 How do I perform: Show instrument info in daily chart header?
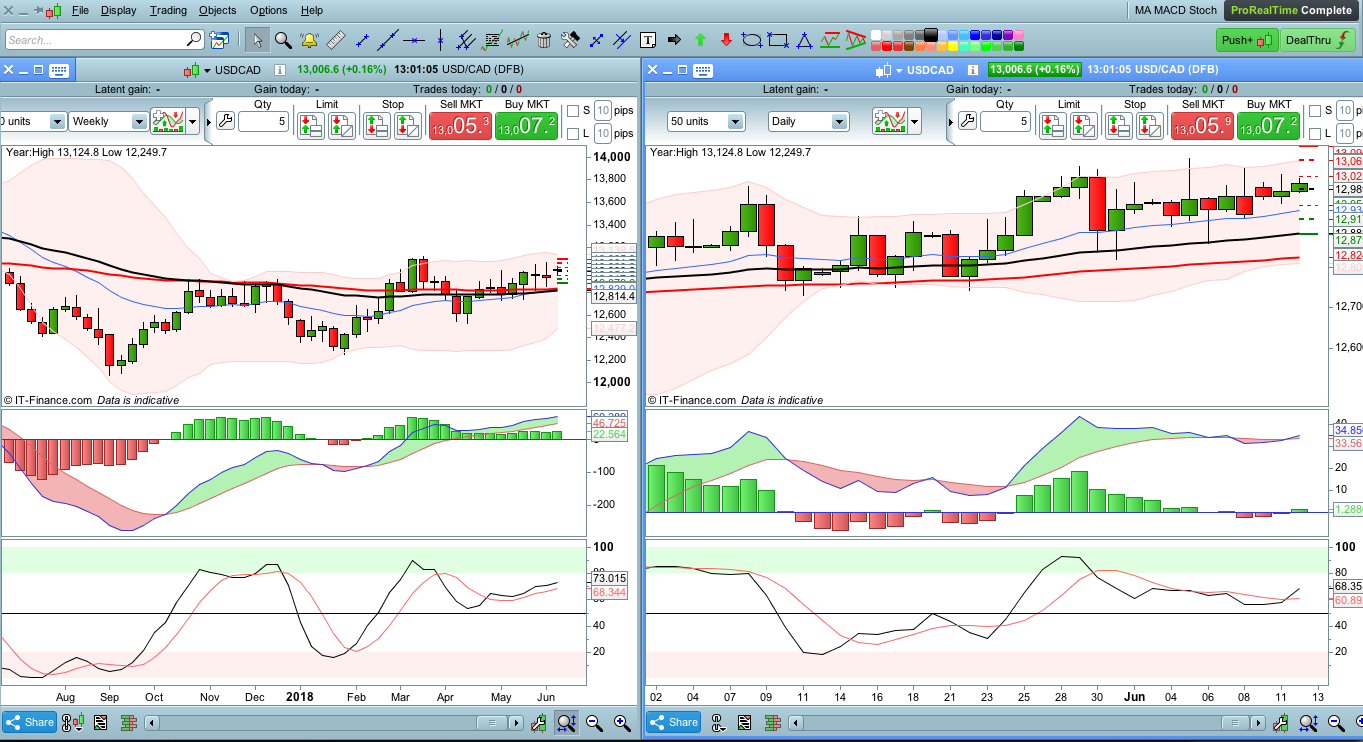click(x=971, y=70)
